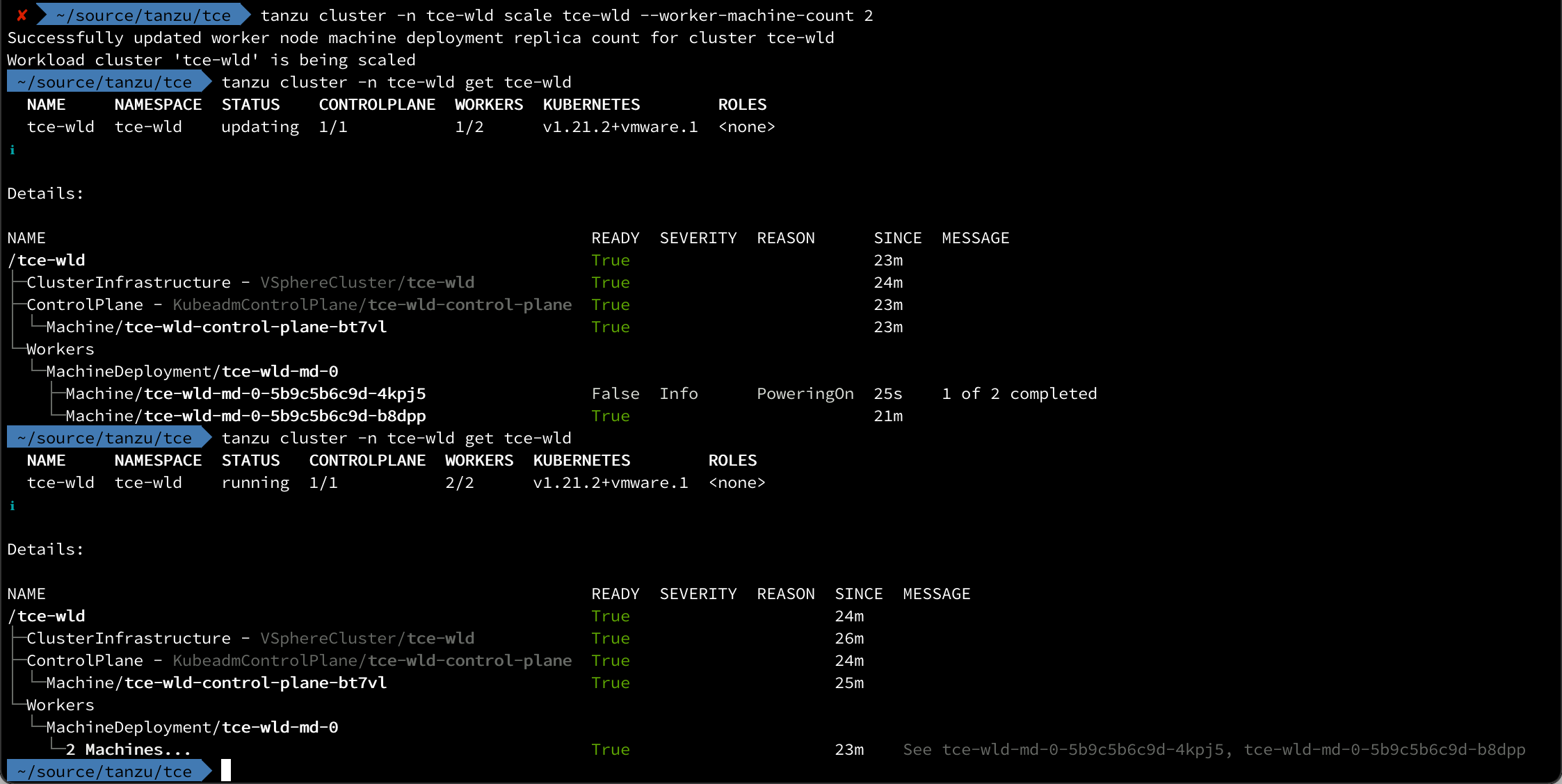Click the blinking cursor at the last prompt
This screenshot has height=784, width=1562.
226,770
